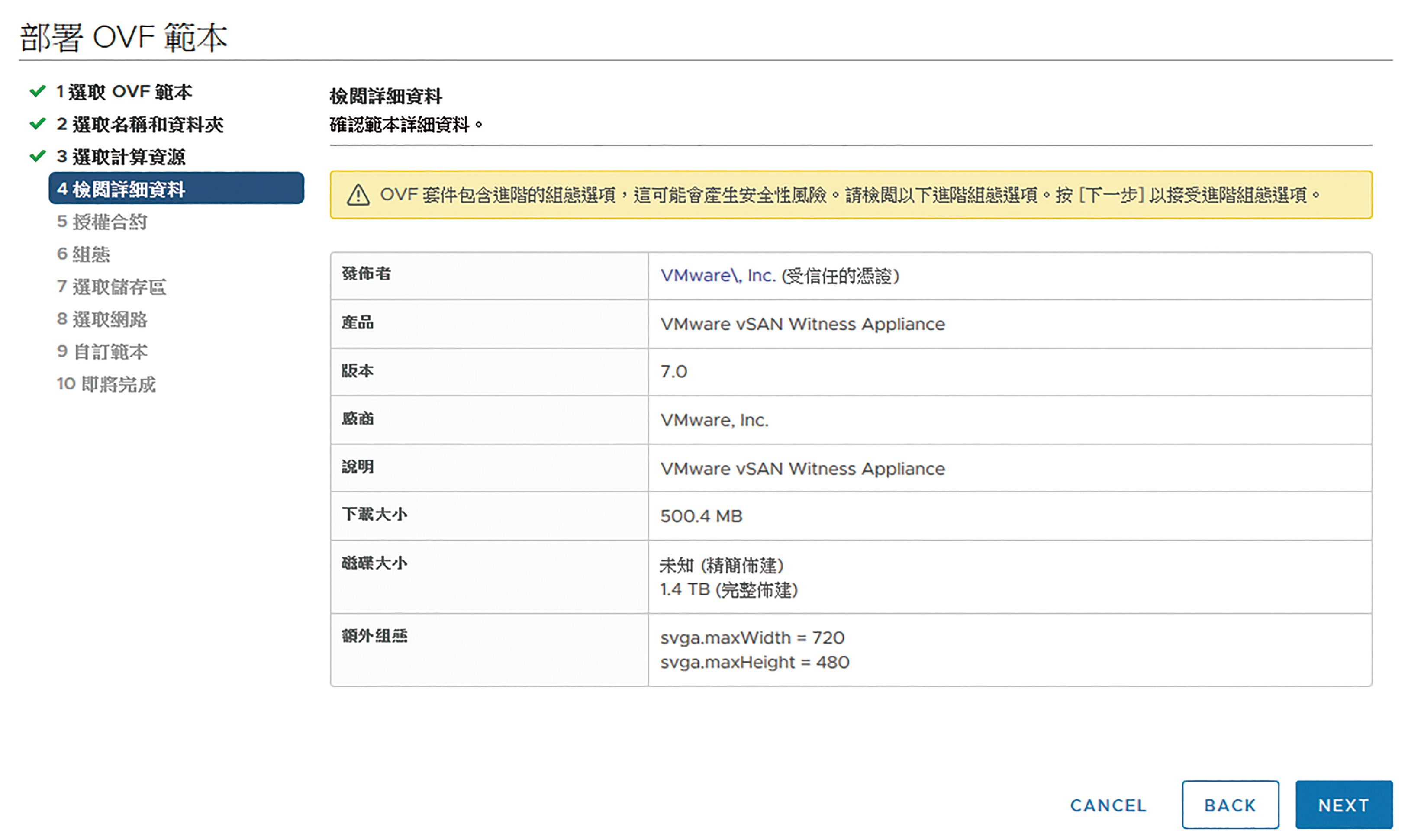
Task: Click the svga.maxWidth = 720 setting
Action: coord(752,637)
